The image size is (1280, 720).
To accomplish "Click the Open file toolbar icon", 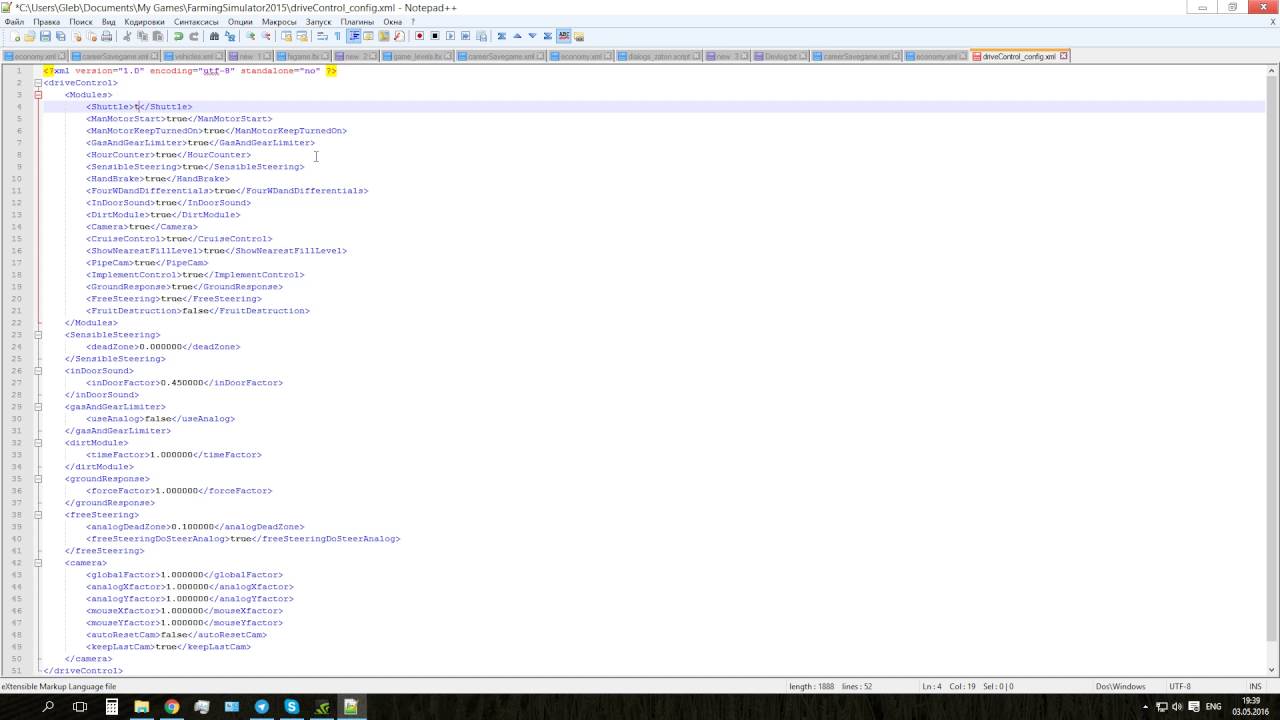I will tap(29, 36).
